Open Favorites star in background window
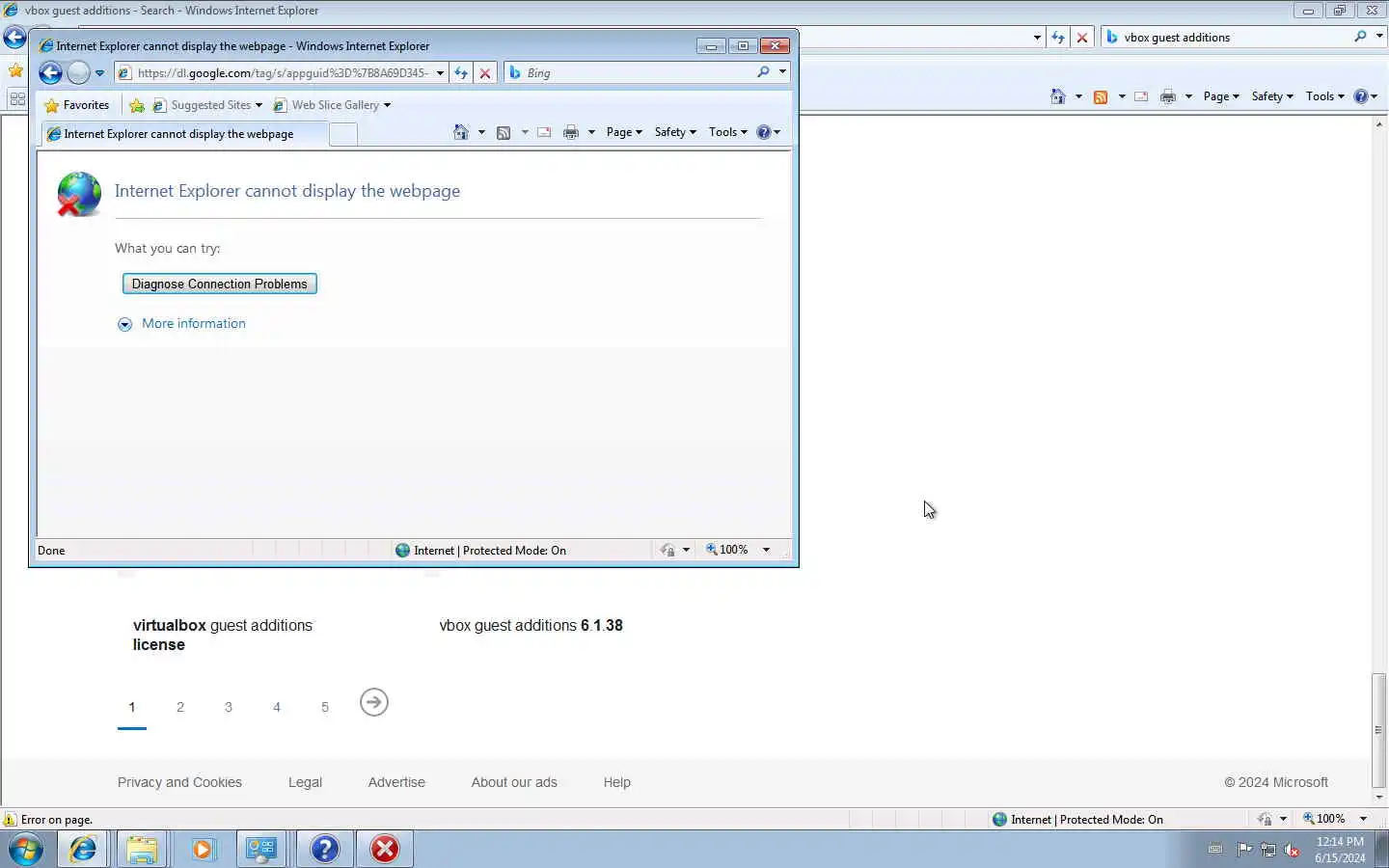The image size is (1389, 868). [15, 70]
